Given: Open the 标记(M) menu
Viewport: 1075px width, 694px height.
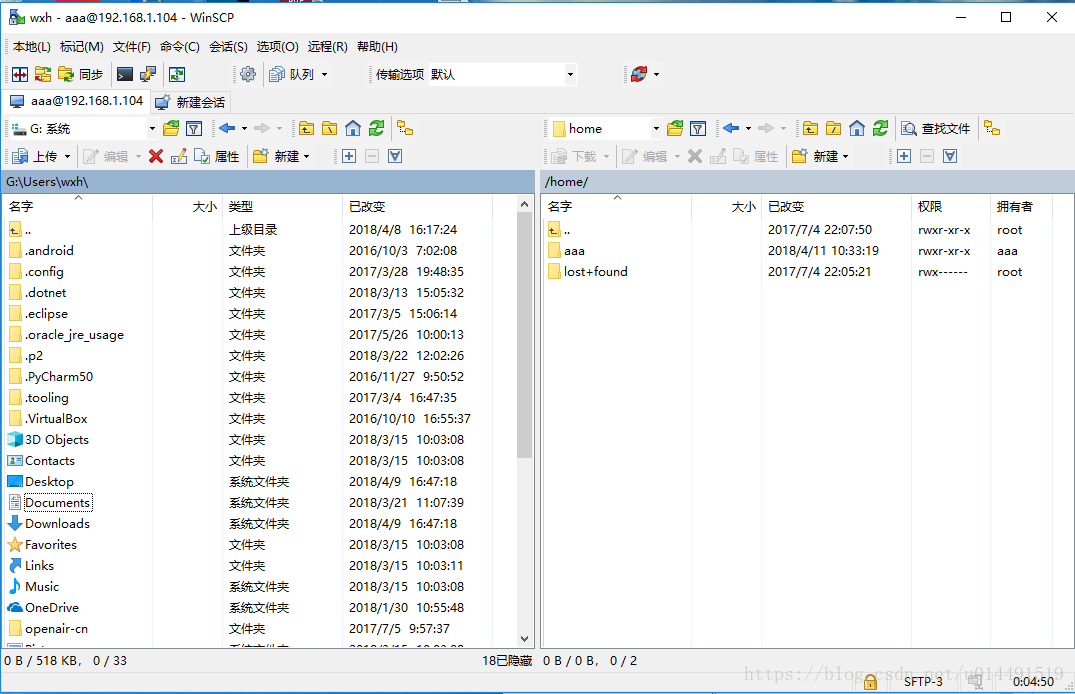Looking at the screenshot, I should (x=82, y=47).
